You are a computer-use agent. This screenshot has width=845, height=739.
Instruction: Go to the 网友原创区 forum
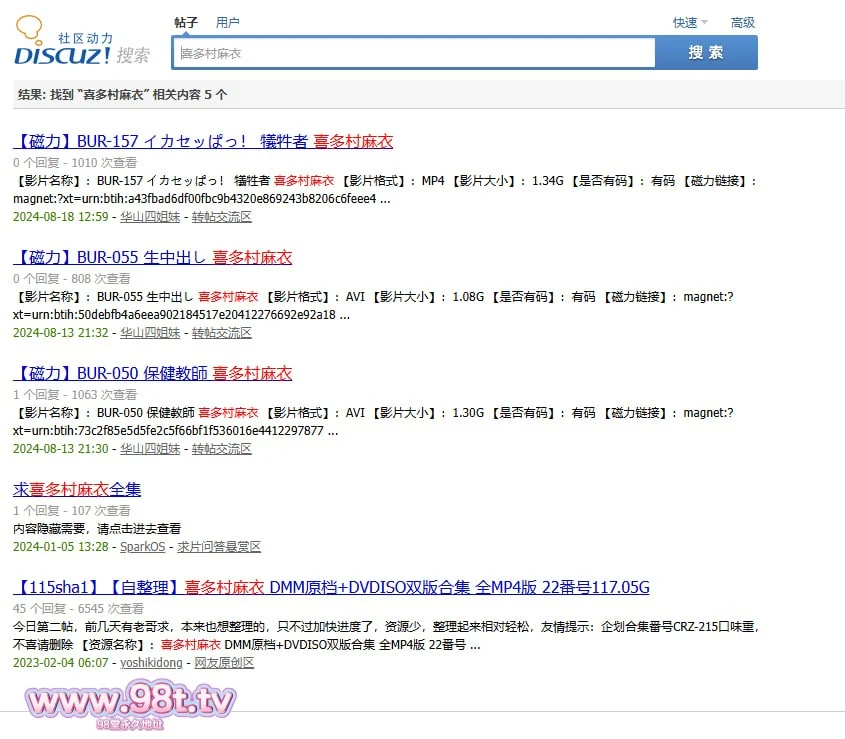224,663
